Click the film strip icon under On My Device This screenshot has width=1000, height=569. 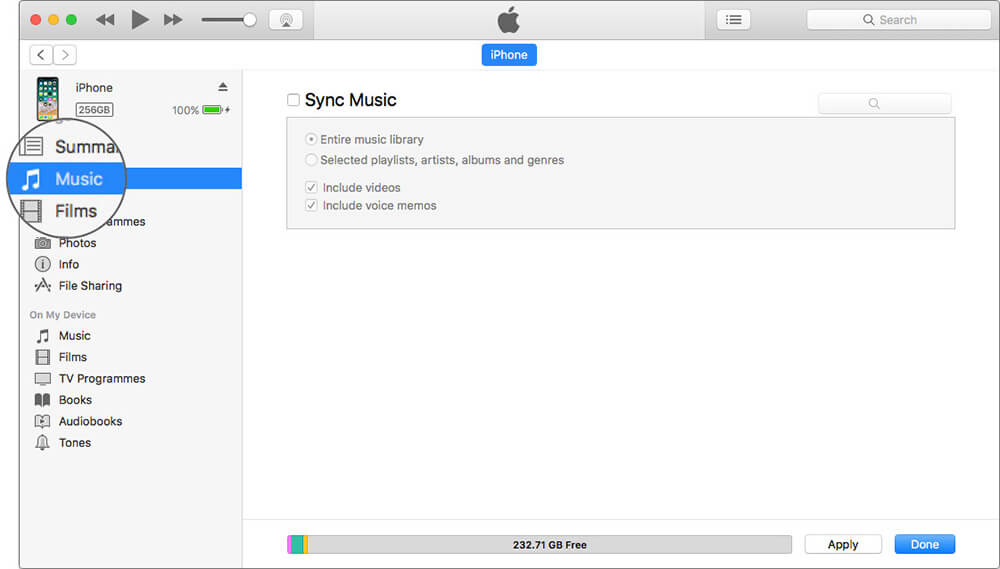click(43, 357)
